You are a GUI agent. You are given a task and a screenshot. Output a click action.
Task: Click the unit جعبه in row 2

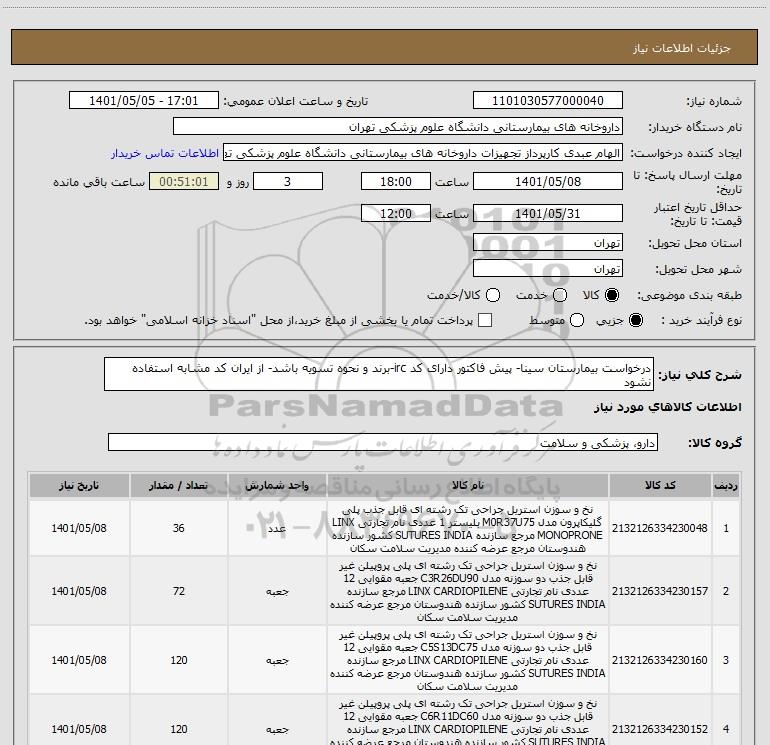pos(277,591)
